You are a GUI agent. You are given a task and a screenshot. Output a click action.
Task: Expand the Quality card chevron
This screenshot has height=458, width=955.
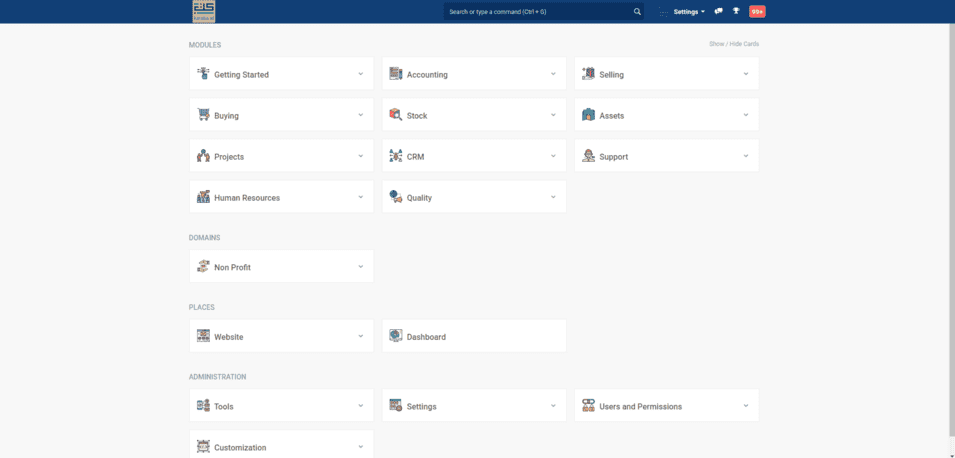tap(553, 197)
